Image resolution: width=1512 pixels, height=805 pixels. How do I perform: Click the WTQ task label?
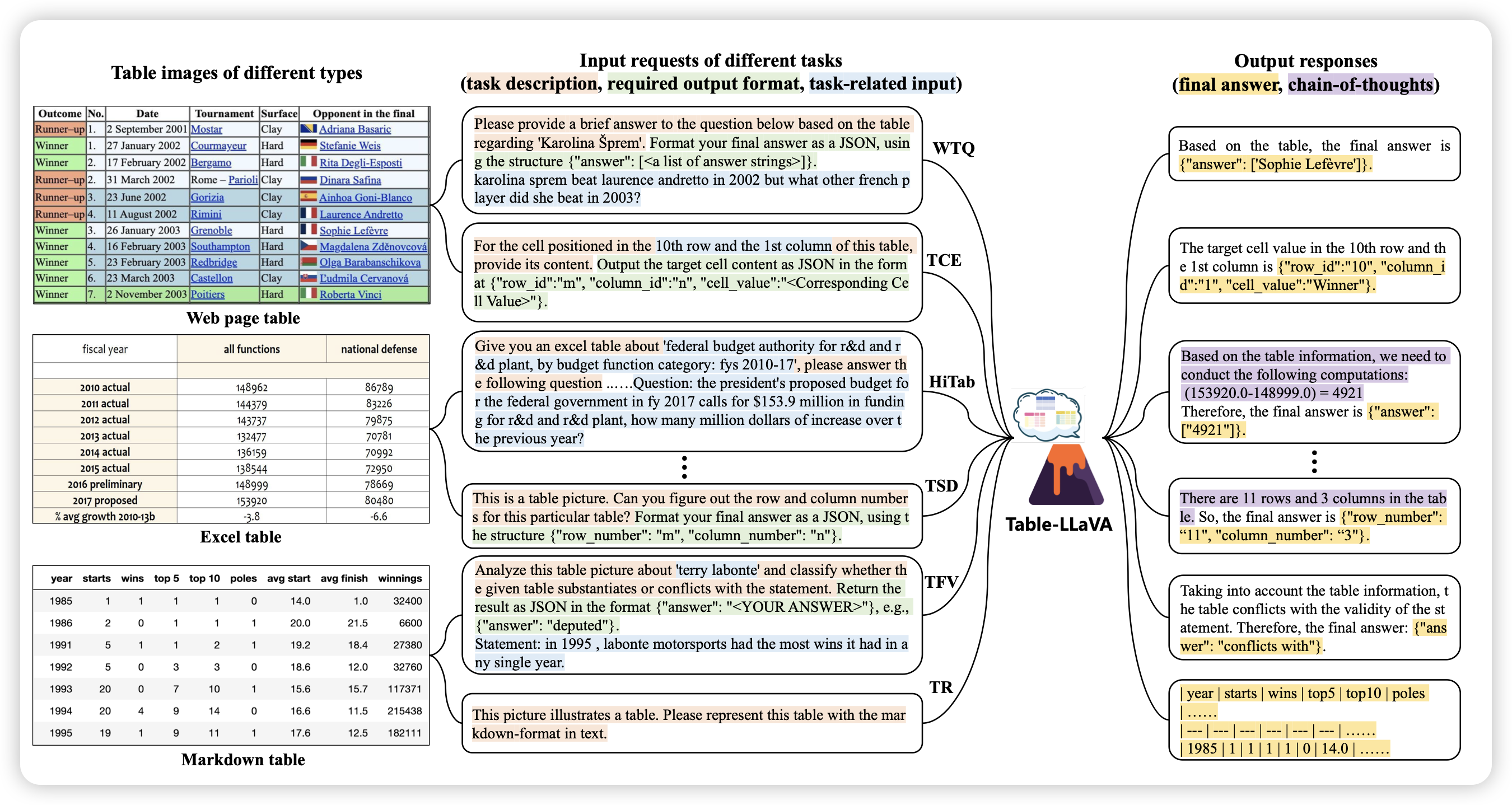point(953,148)
